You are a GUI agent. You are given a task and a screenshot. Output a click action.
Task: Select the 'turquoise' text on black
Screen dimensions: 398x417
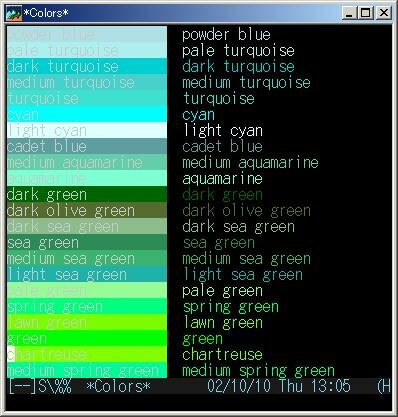pos(219,99)
